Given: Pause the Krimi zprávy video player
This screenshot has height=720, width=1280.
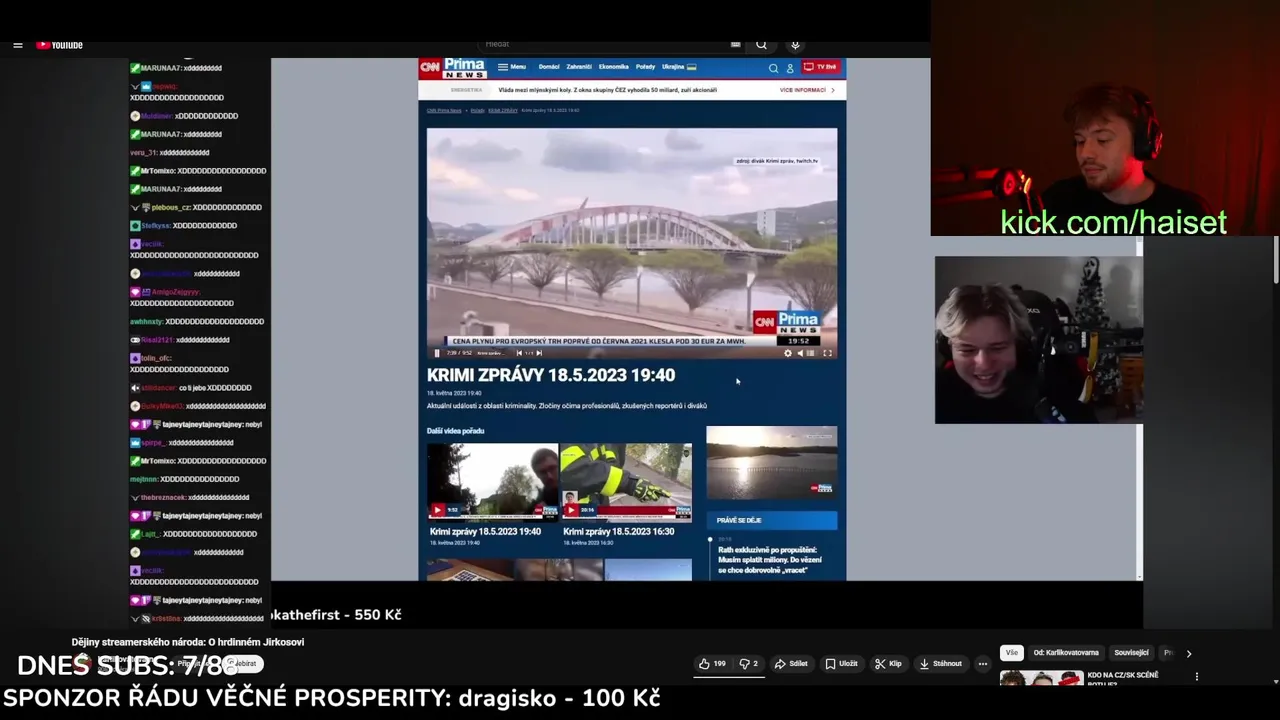Looking at the screenshot, I should coord(437,353).
